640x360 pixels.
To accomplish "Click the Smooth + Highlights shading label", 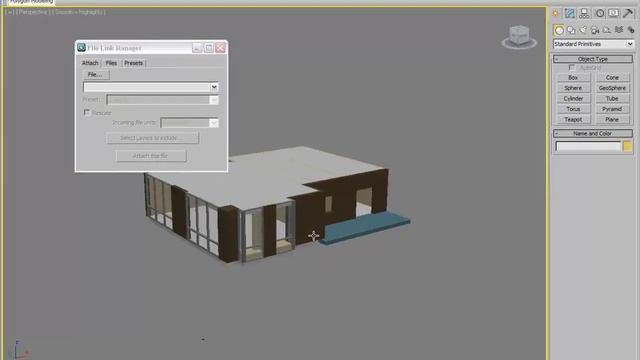I will [79, 12].
